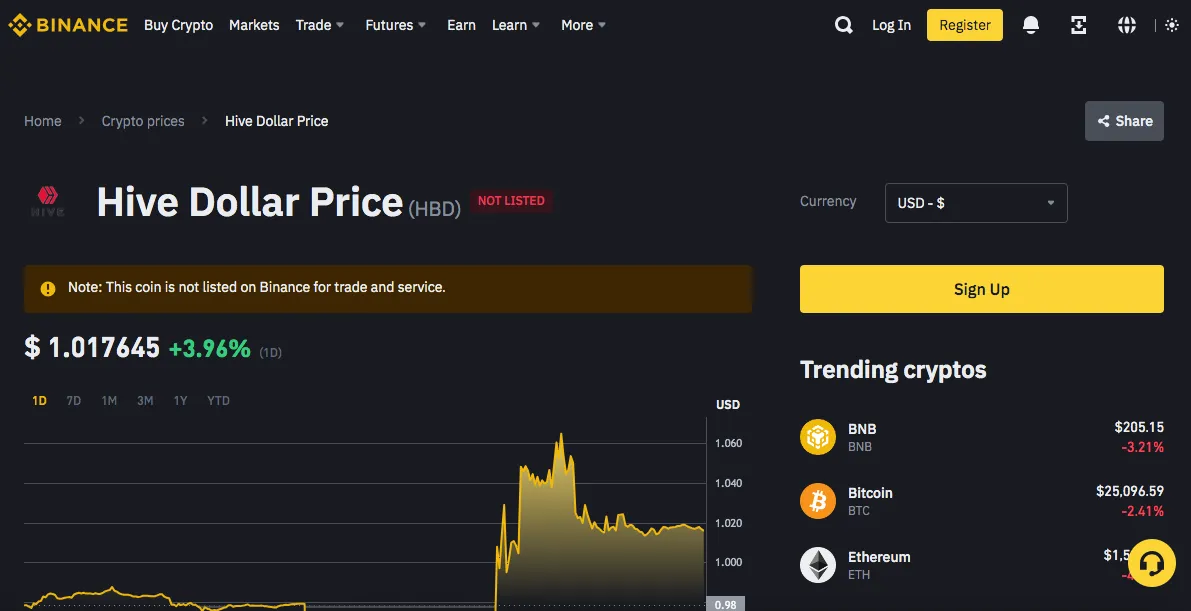Open the search magnifier icon
Image resolution: width=1191 pixels, height=611 pixels.
click(x=843, y=25)
